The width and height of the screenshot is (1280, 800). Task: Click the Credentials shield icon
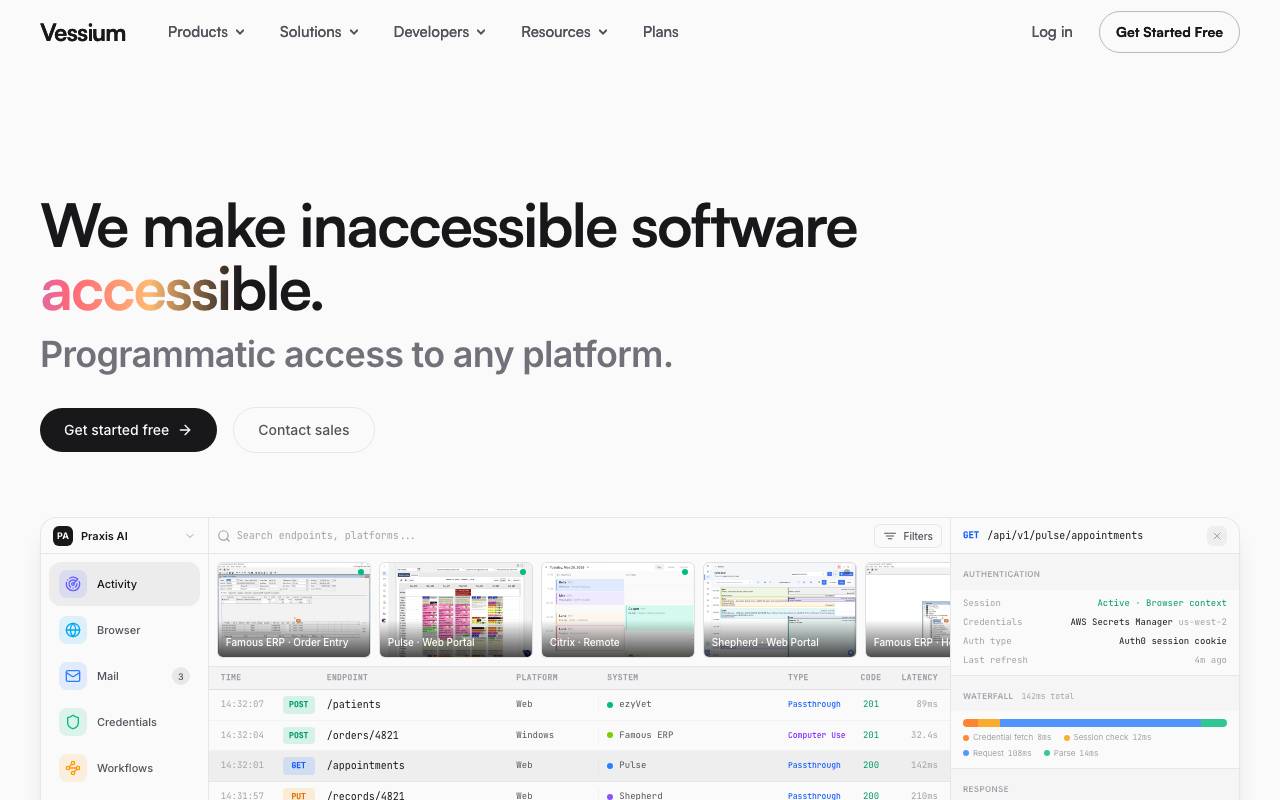tap(73, 722)
